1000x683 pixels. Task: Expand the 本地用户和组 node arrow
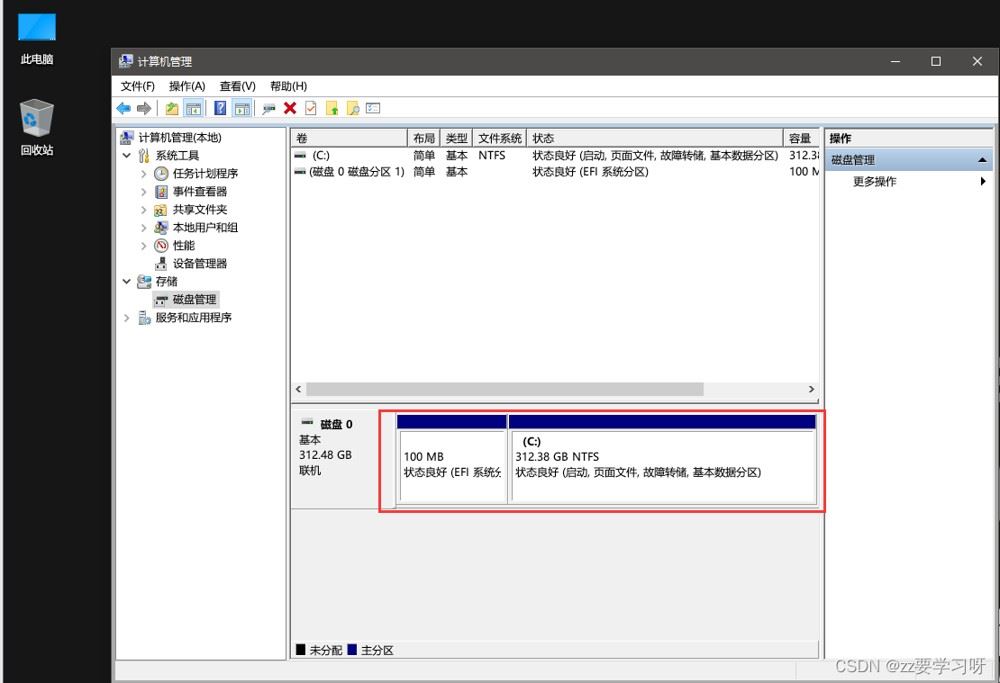coord(143,227)
